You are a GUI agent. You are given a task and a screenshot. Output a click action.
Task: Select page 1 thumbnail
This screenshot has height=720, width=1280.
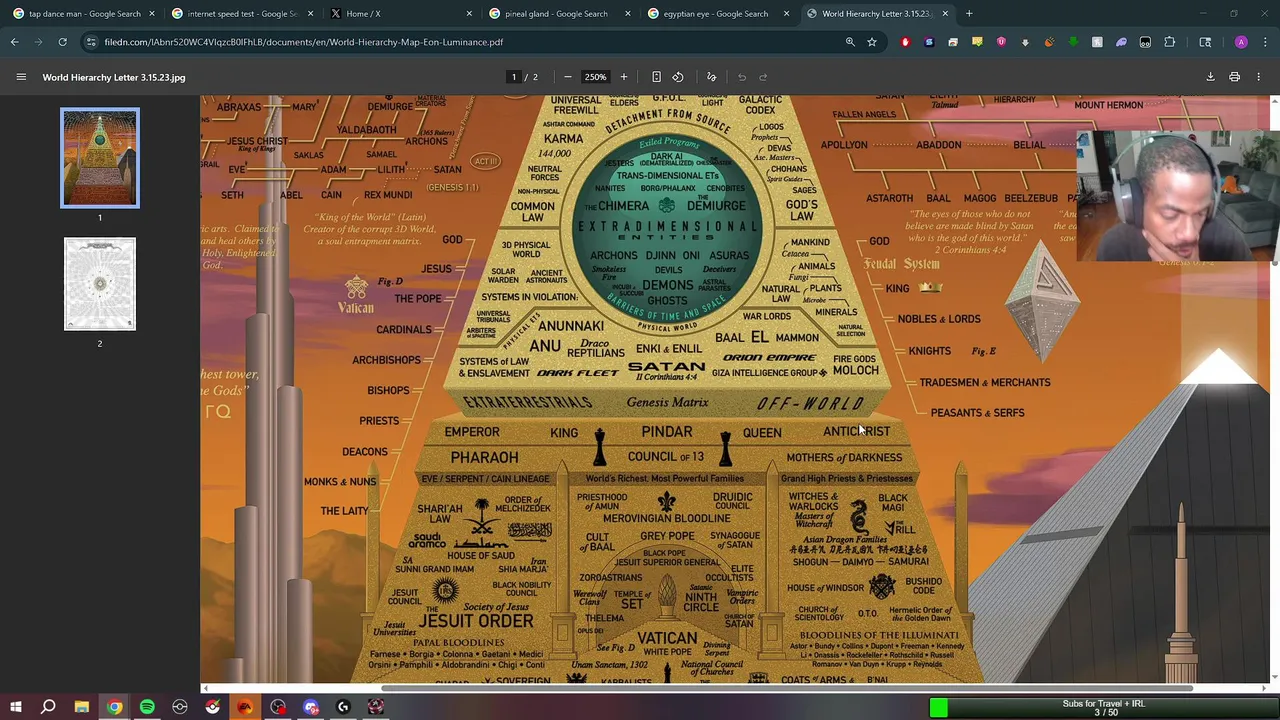point(100,158)
